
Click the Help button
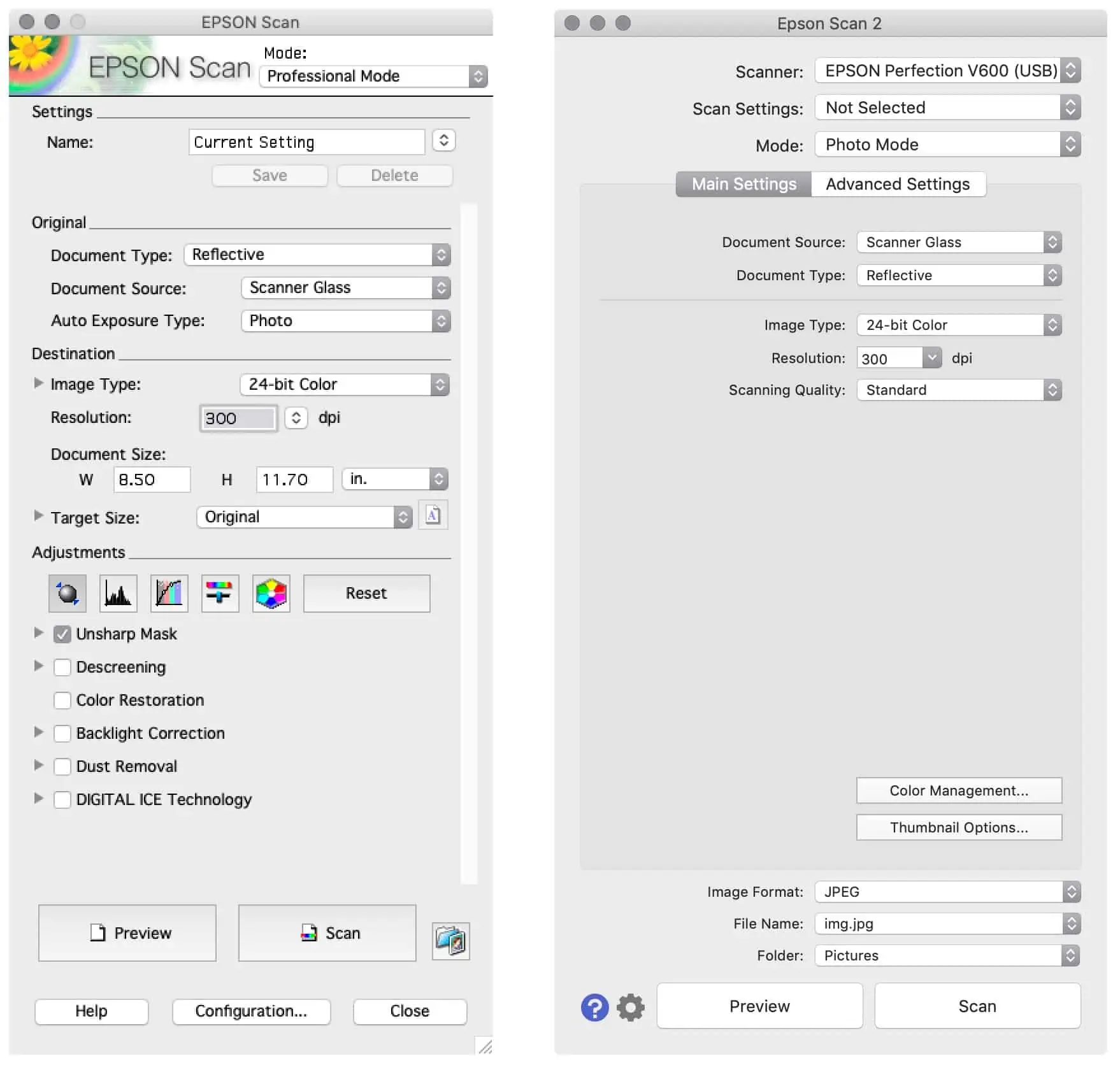92,1011
